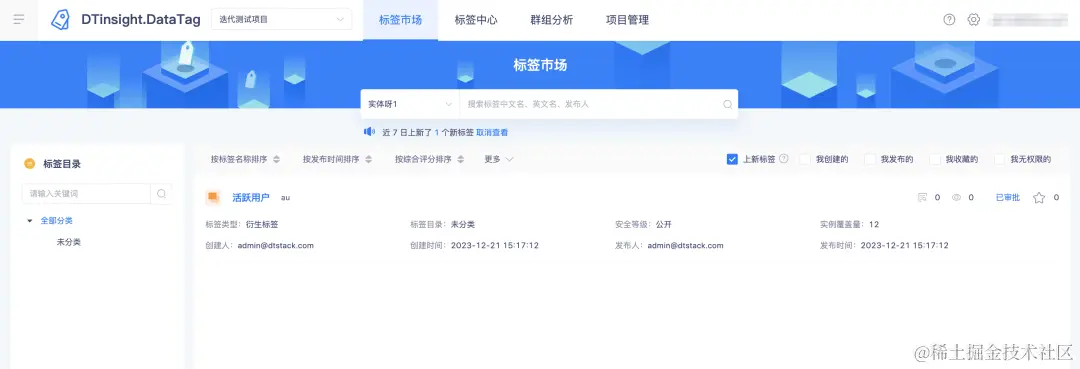Click the 创建人 admin@dtstack.com text
The image size is (1080, 369).
click(x=260, y=245)
